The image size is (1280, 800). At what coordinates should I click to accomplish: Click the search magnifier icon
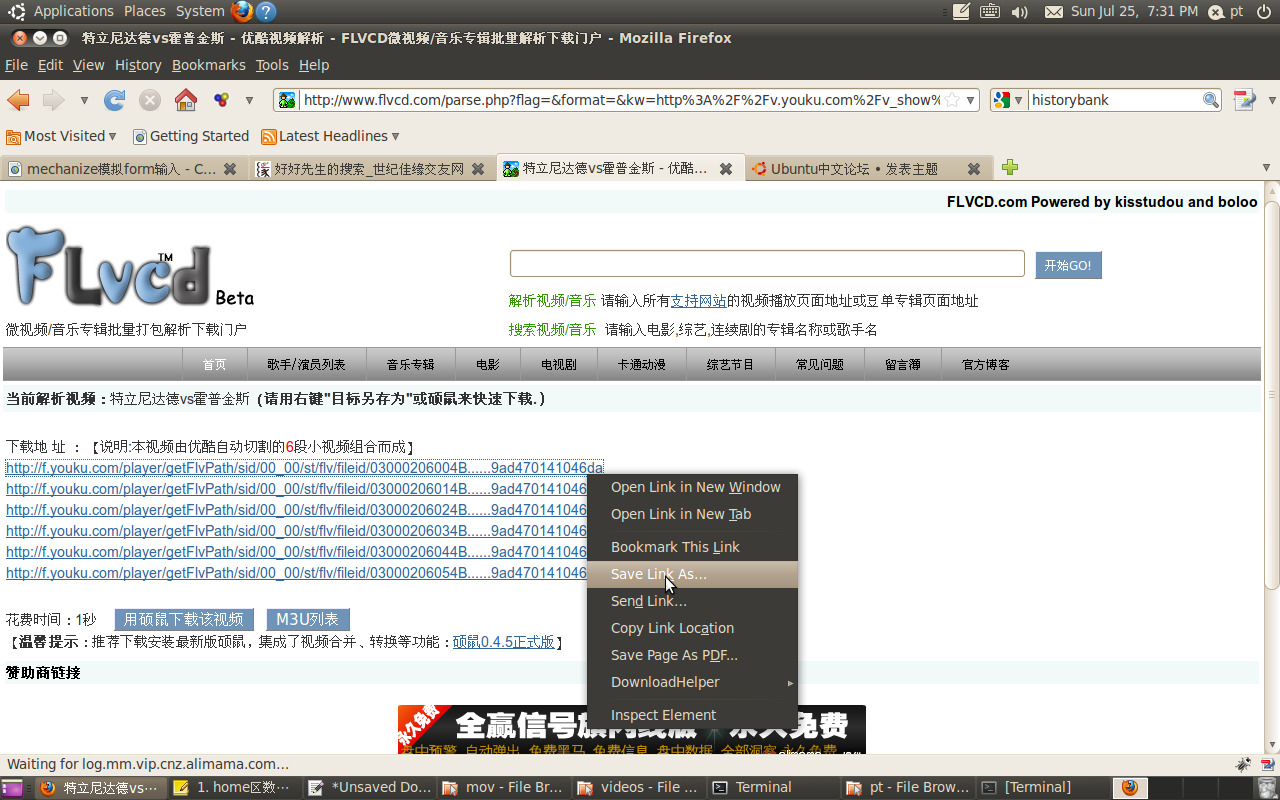pyautogui.click(x=1210, y=100)
